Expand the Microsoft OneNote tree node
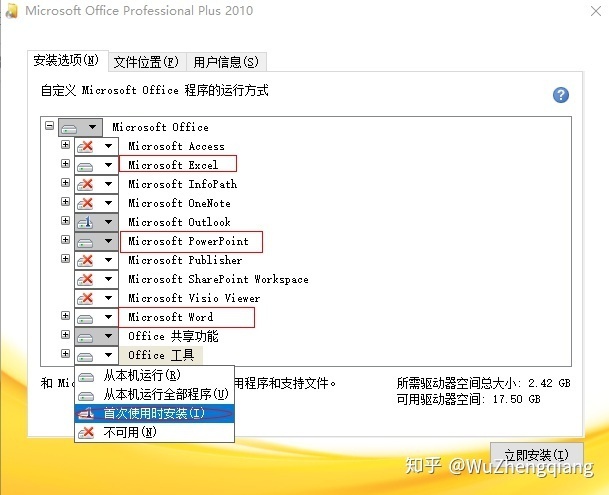The width and height of the screenshot is (609, 495). point(65,202)
